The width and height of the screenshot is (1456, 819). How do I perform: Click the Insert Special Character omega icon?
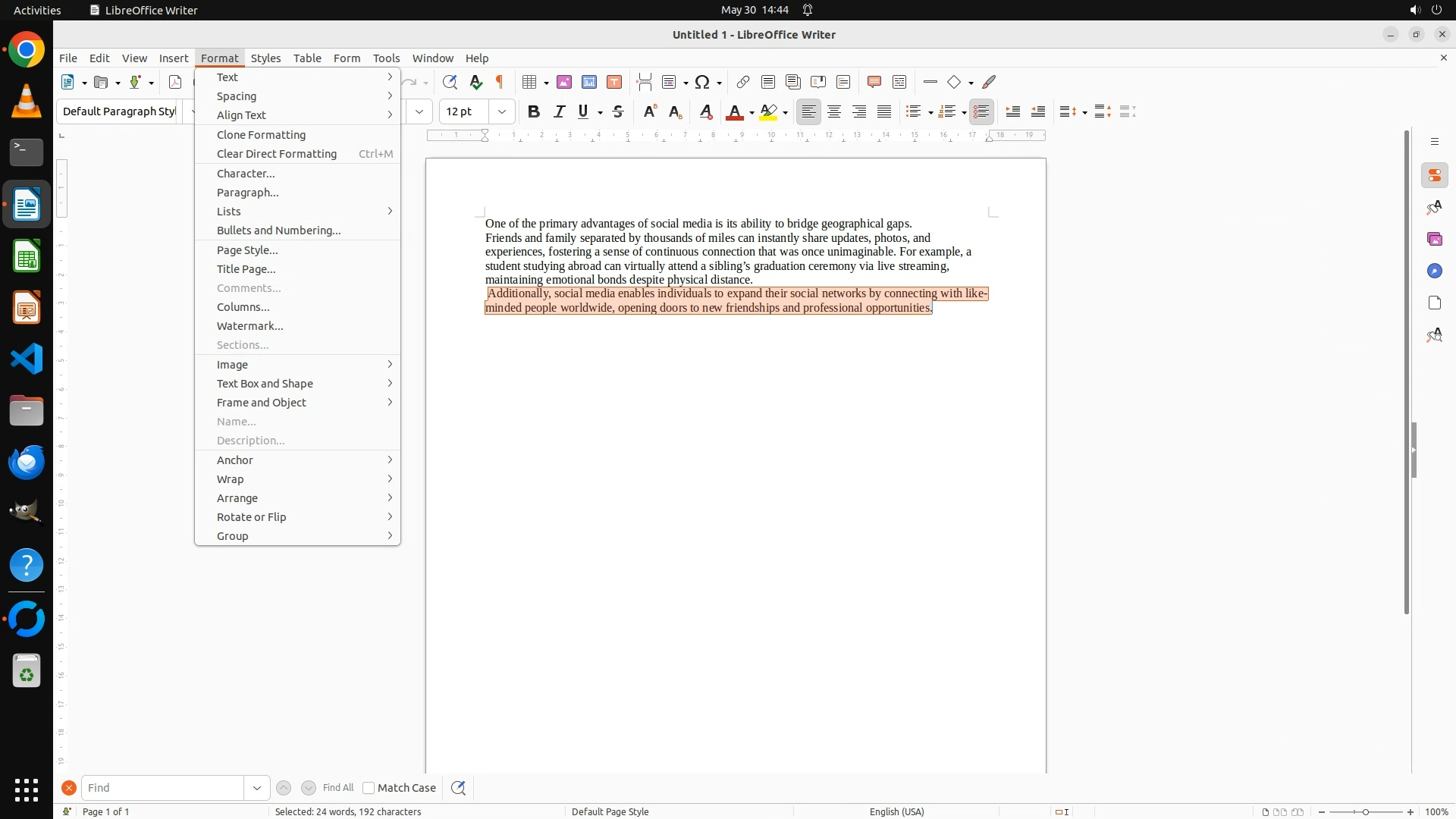702,82
